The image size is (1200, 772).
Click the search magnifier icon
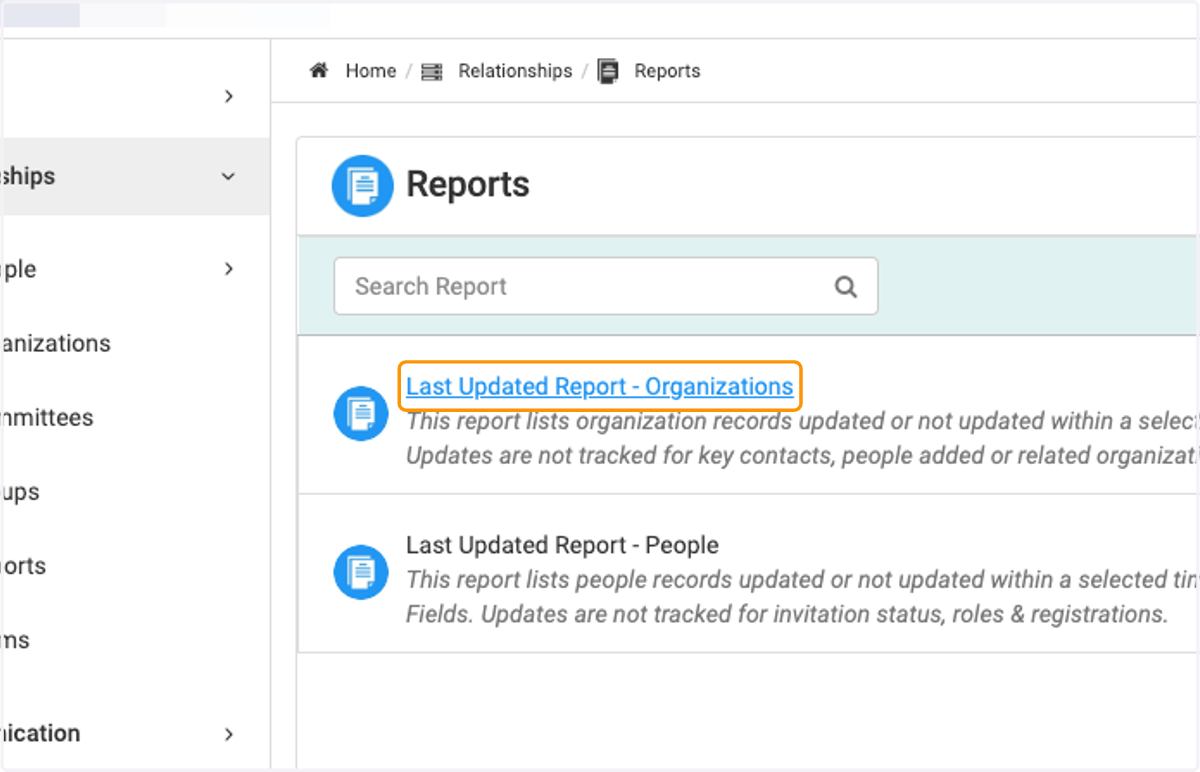846,287
